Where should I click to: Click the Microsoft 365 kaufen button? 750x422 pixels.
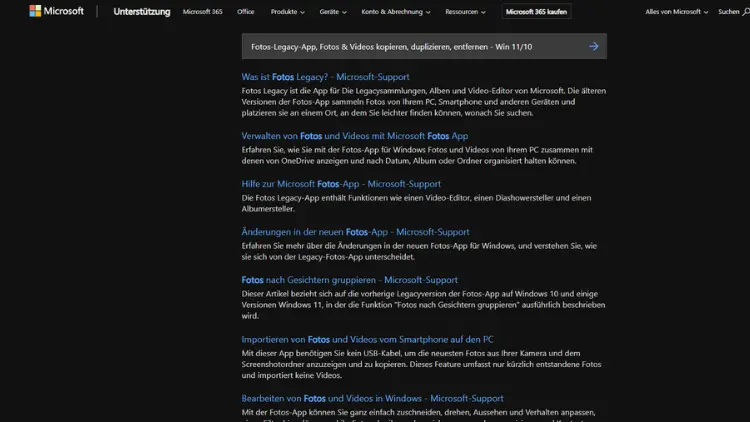536,11
